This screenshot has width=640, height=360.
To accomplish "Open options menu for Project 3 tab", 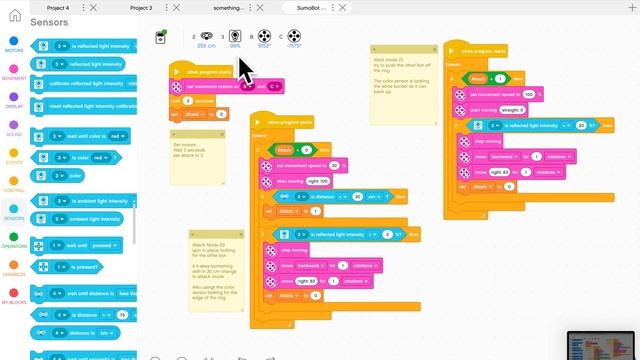I will (167, 8).
